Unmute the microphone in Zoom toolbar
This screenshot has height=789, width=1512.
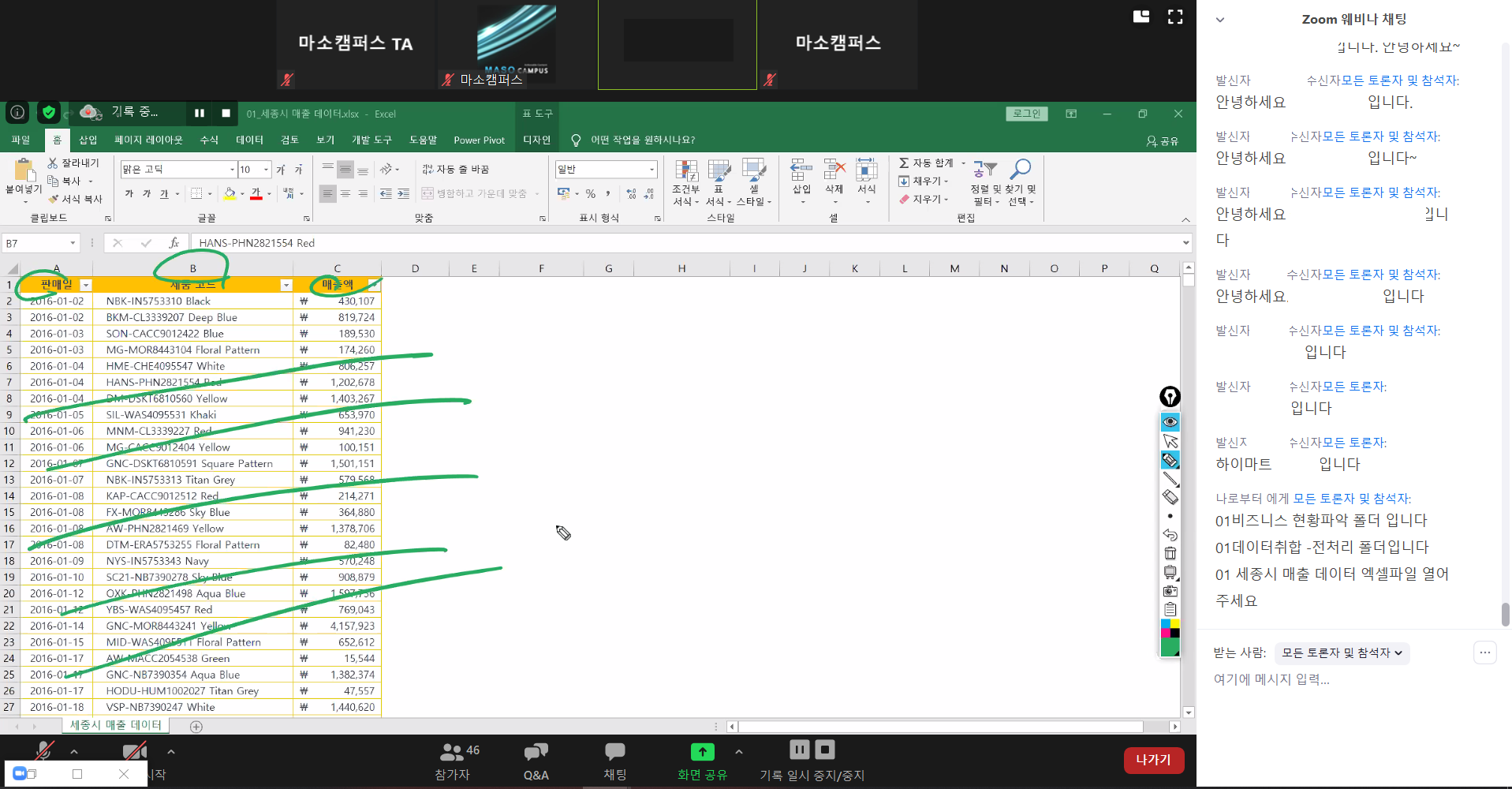click(44, 751)
